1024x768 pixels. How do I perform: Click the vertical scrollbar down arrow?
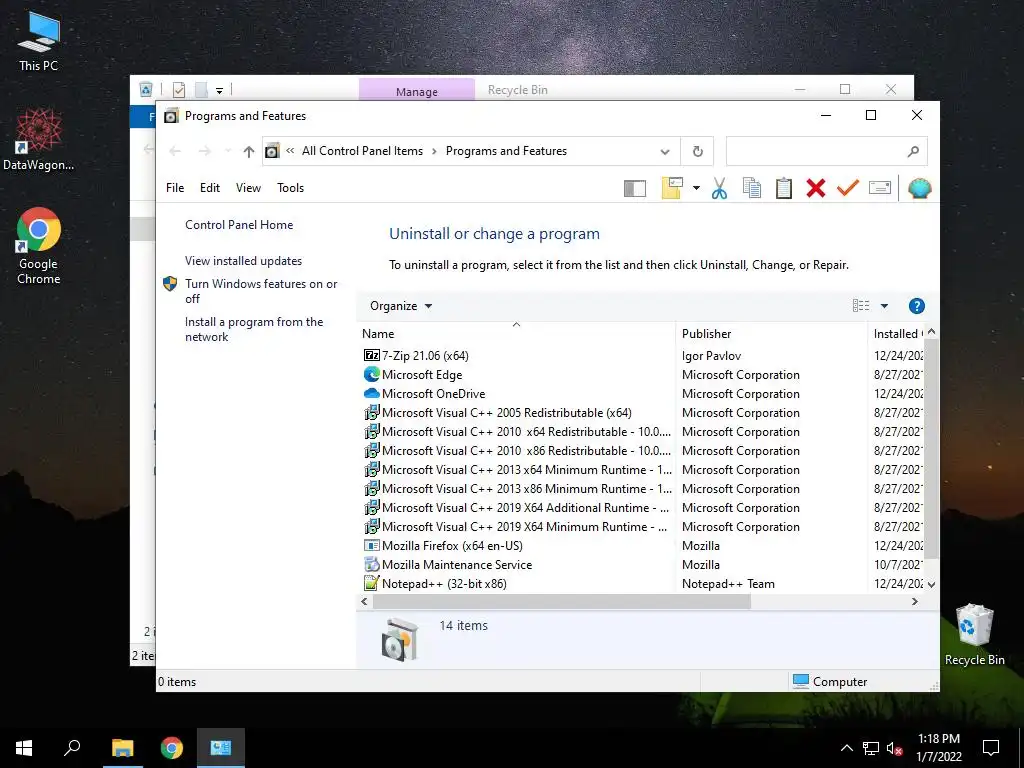tap(932, 584)
